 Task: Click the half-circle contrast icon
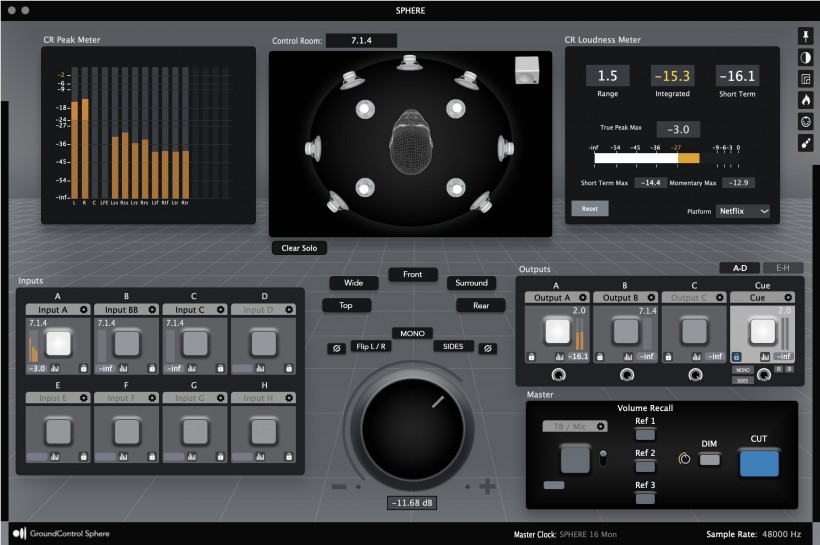(806, 57)
